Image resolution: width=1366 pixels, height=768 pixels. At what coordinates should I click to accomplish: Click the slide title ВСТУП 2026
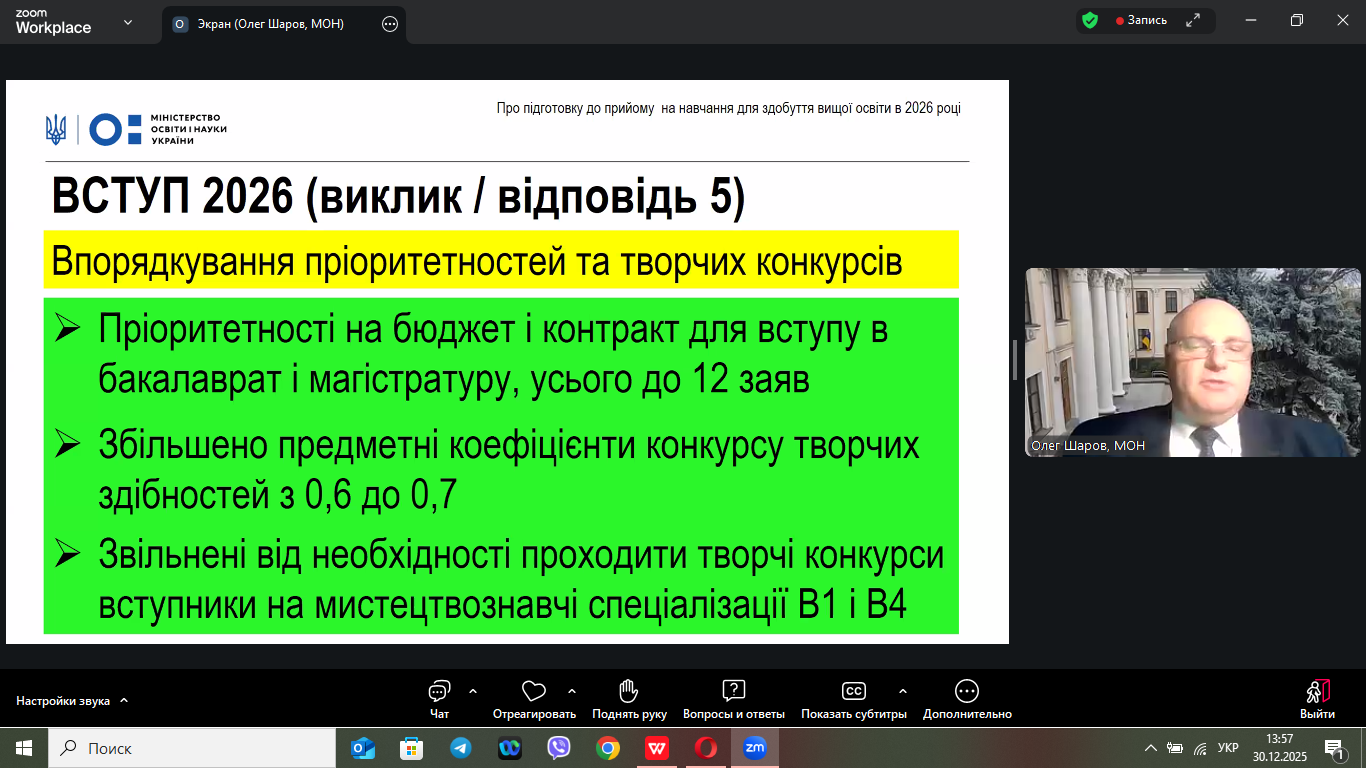[x=399, y=197]
